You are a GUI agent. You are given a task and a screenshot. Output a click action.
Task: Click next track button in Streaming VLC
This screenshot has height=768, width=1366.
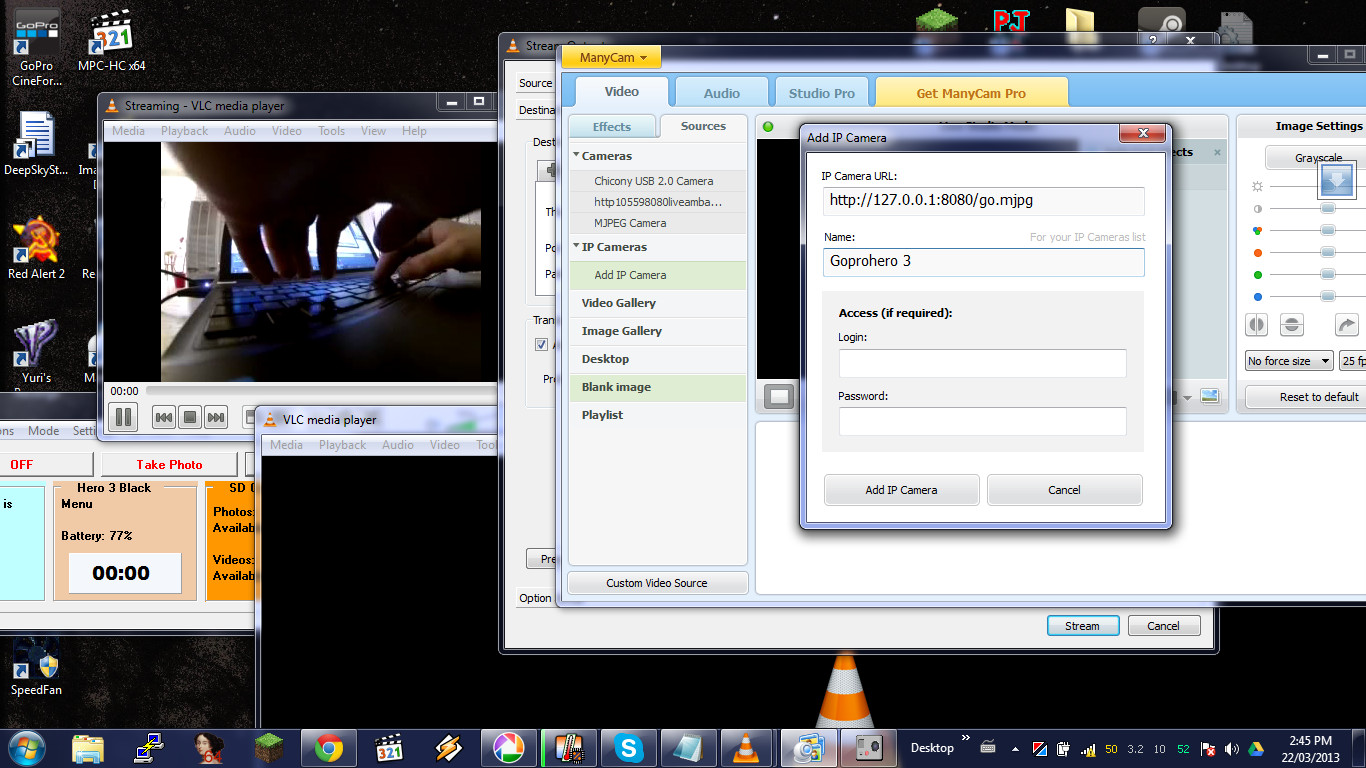(216, 418)
